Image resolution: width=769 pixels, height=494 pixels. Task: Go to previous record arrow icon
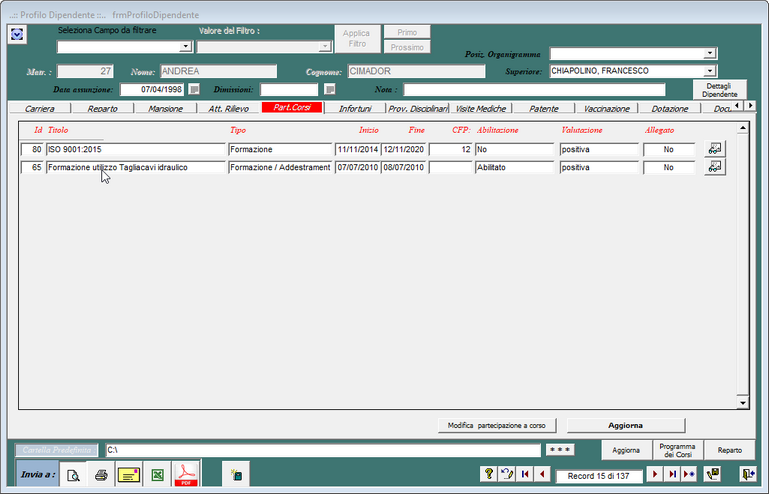(x=542, y=474)
